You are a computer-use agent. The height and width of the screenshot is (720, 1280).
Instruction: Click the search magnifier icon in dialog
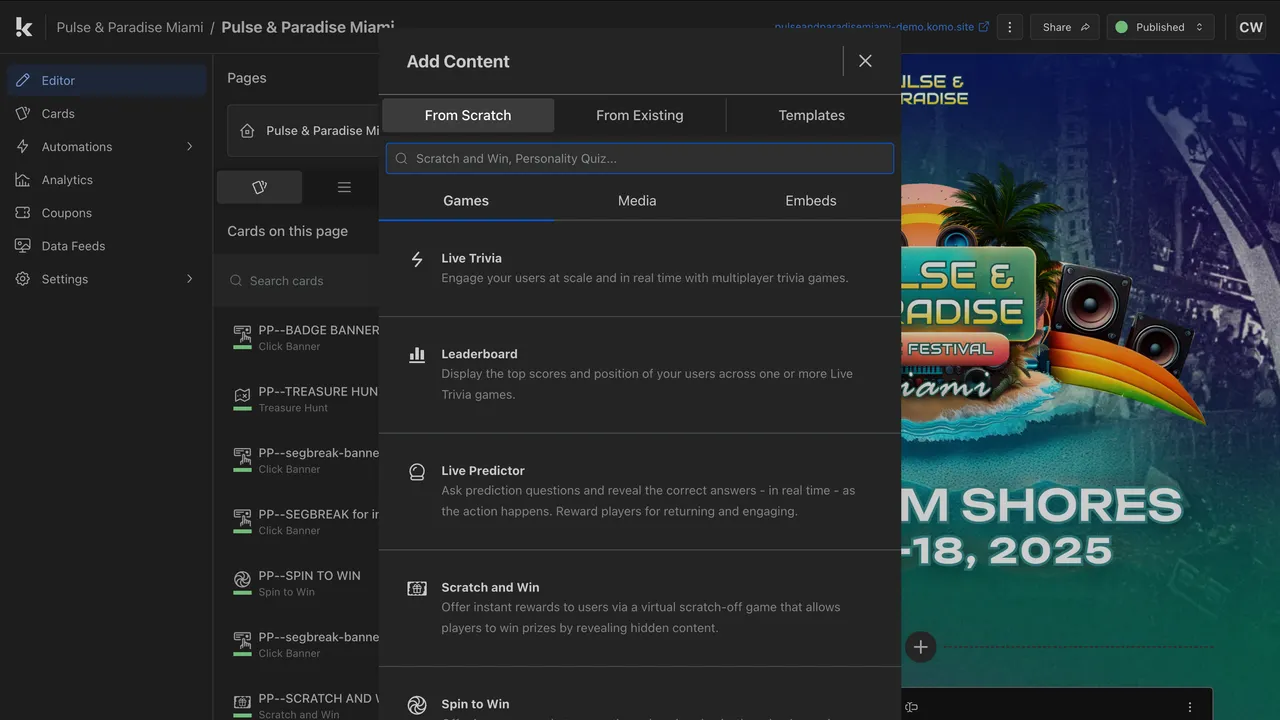pyautogui.click(x=402, y=158)
